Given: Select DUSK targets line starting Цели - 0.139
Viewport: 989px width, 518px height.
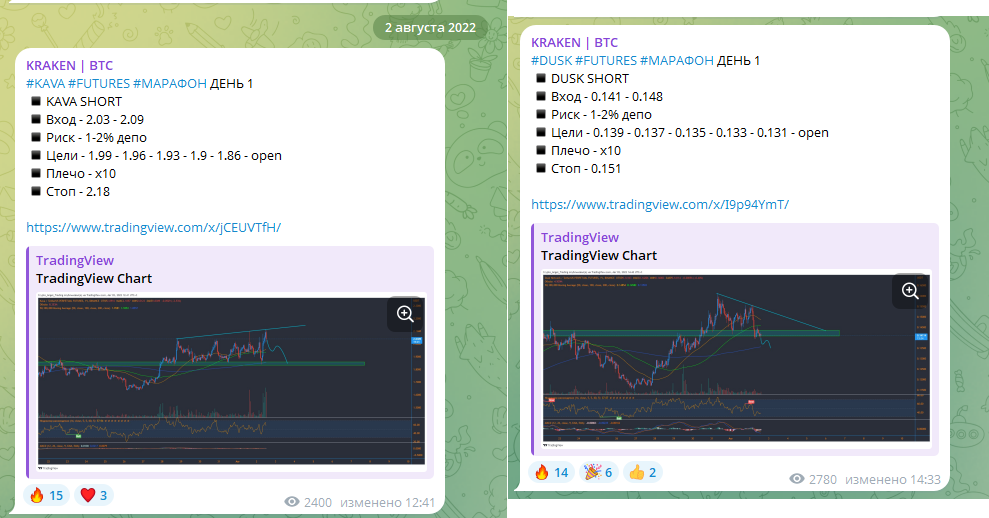Looking at the screenshot, I should tap(690, 133).
